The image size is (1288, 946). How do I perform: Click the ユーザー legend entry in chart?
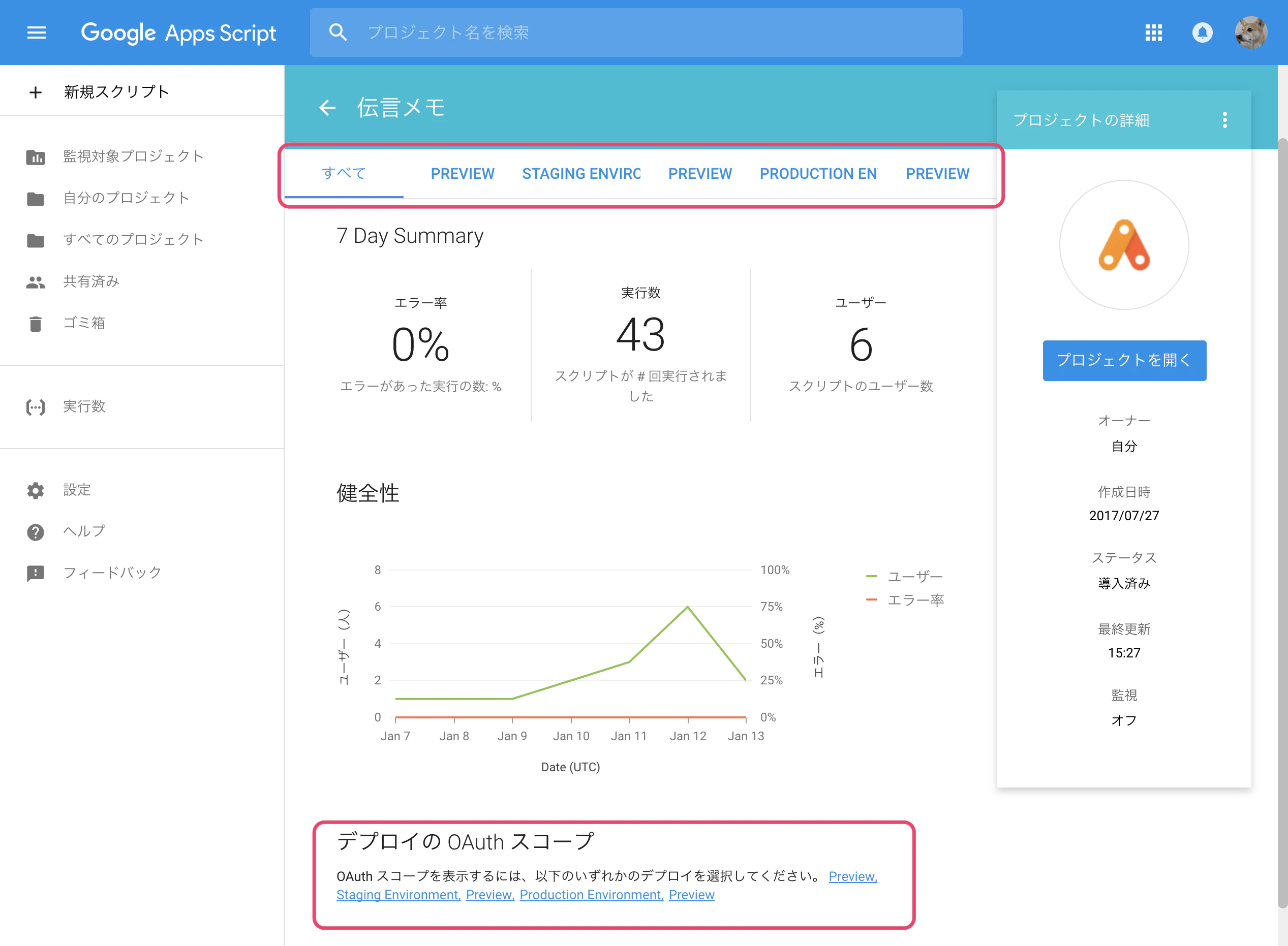[904, 577]
